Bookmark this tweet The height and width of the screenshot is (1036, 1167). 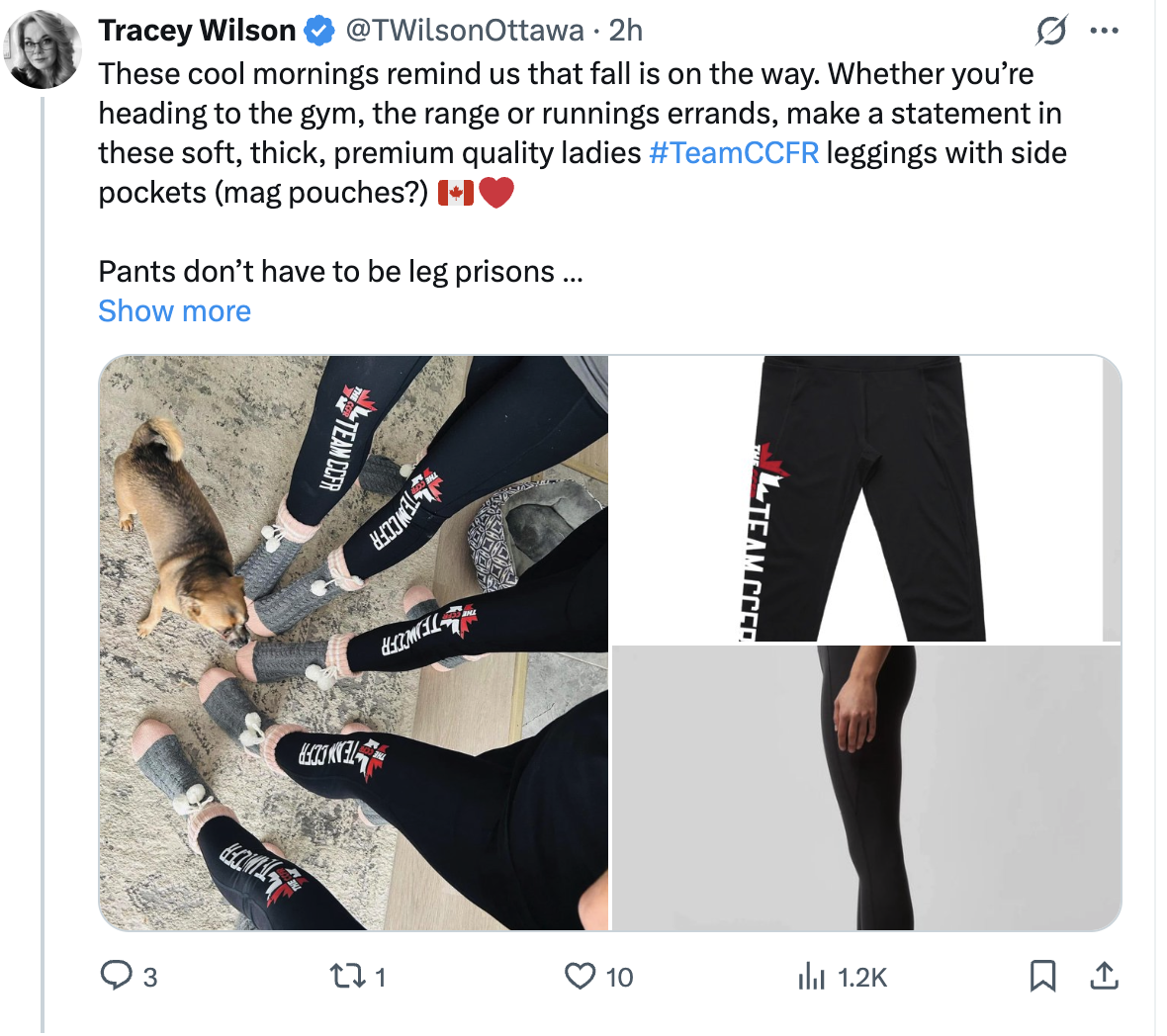tap(1042, 976)
